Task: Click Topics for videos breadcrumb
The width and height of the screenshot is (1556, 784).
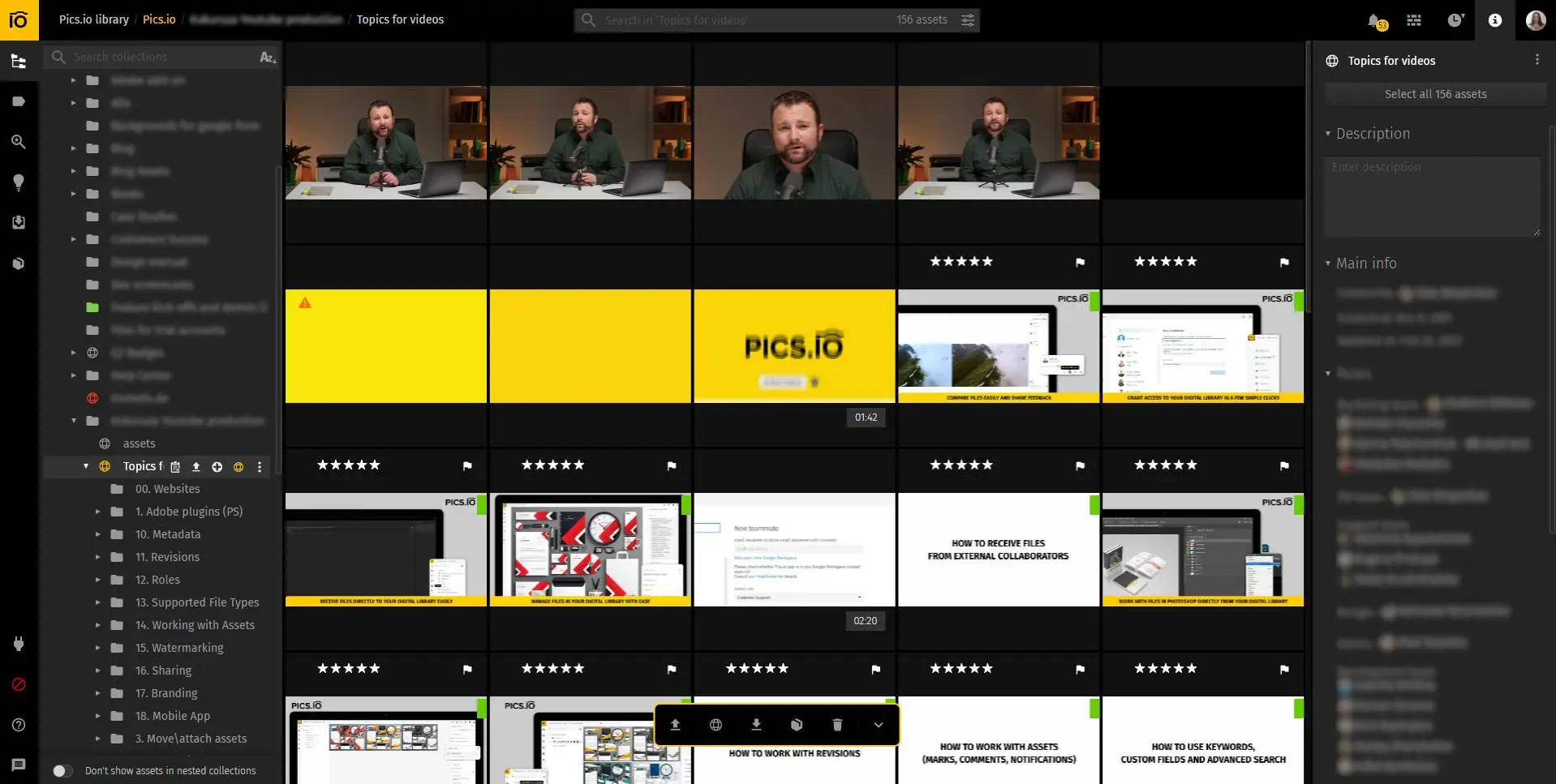Action: [x=400, y=19]
